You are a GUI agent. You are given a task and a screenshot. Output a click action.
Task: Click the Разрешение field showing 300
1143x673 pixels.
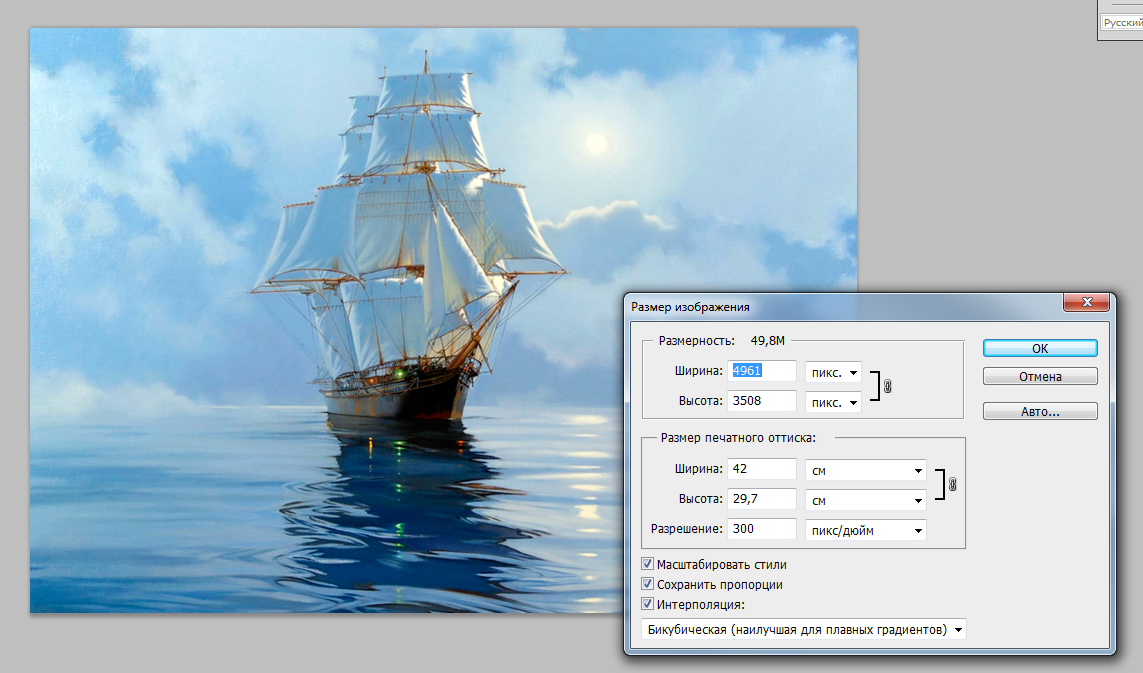click(762, 529)
